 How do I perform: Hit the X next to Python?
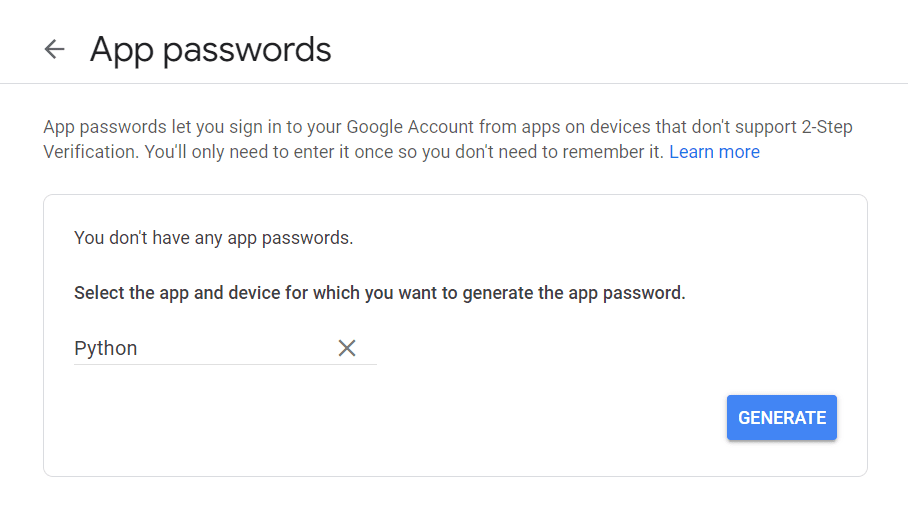(x=347, y=348)
